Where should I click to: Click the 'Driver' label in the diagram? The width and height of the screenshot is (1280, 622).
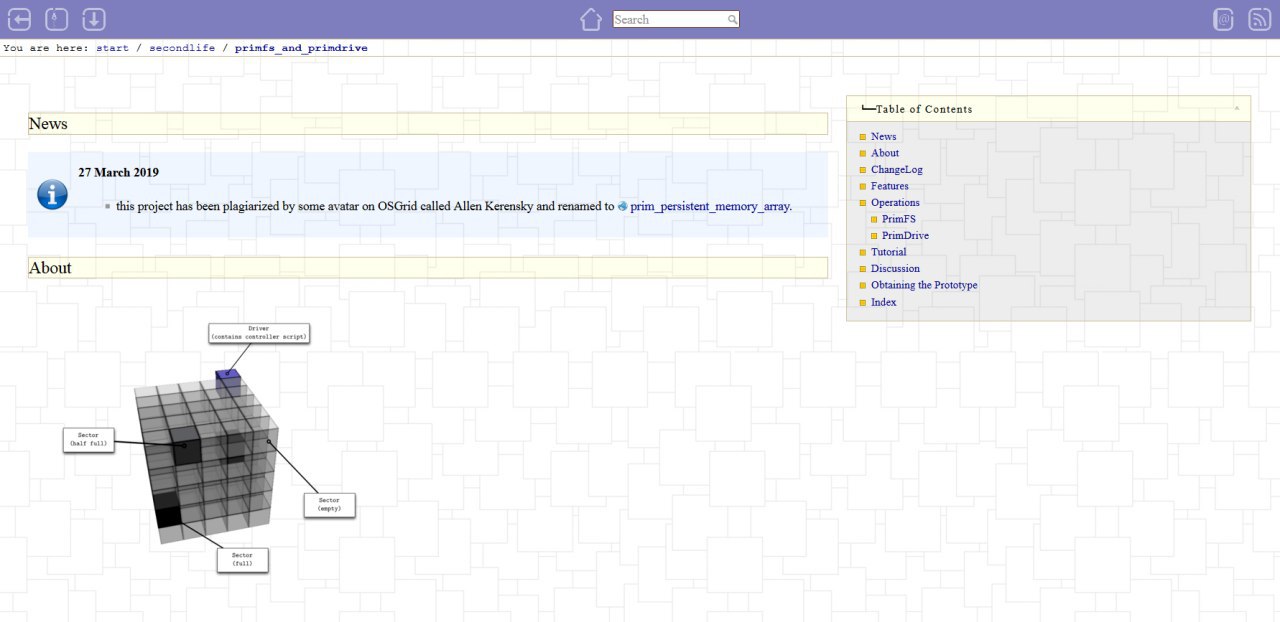pos(259,333)
